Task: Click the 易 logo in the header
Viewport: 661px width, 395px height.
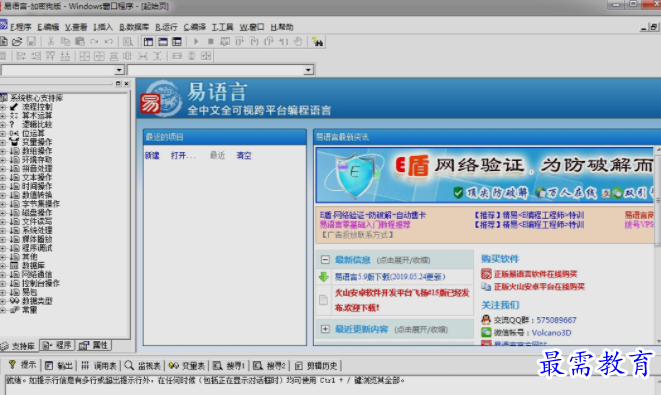Action: pos(150,104)
